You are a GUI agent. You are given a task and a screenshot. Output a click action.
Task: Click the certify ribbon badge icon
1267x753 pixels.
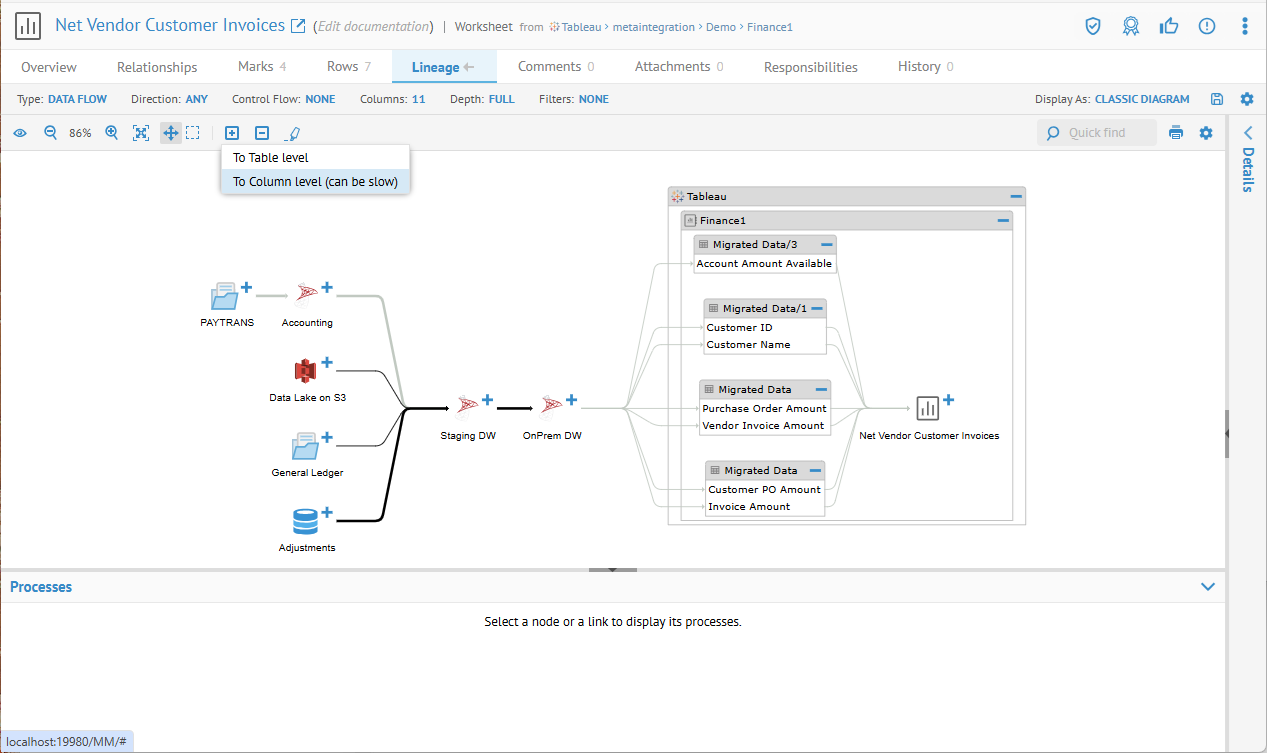(1131, 26)
